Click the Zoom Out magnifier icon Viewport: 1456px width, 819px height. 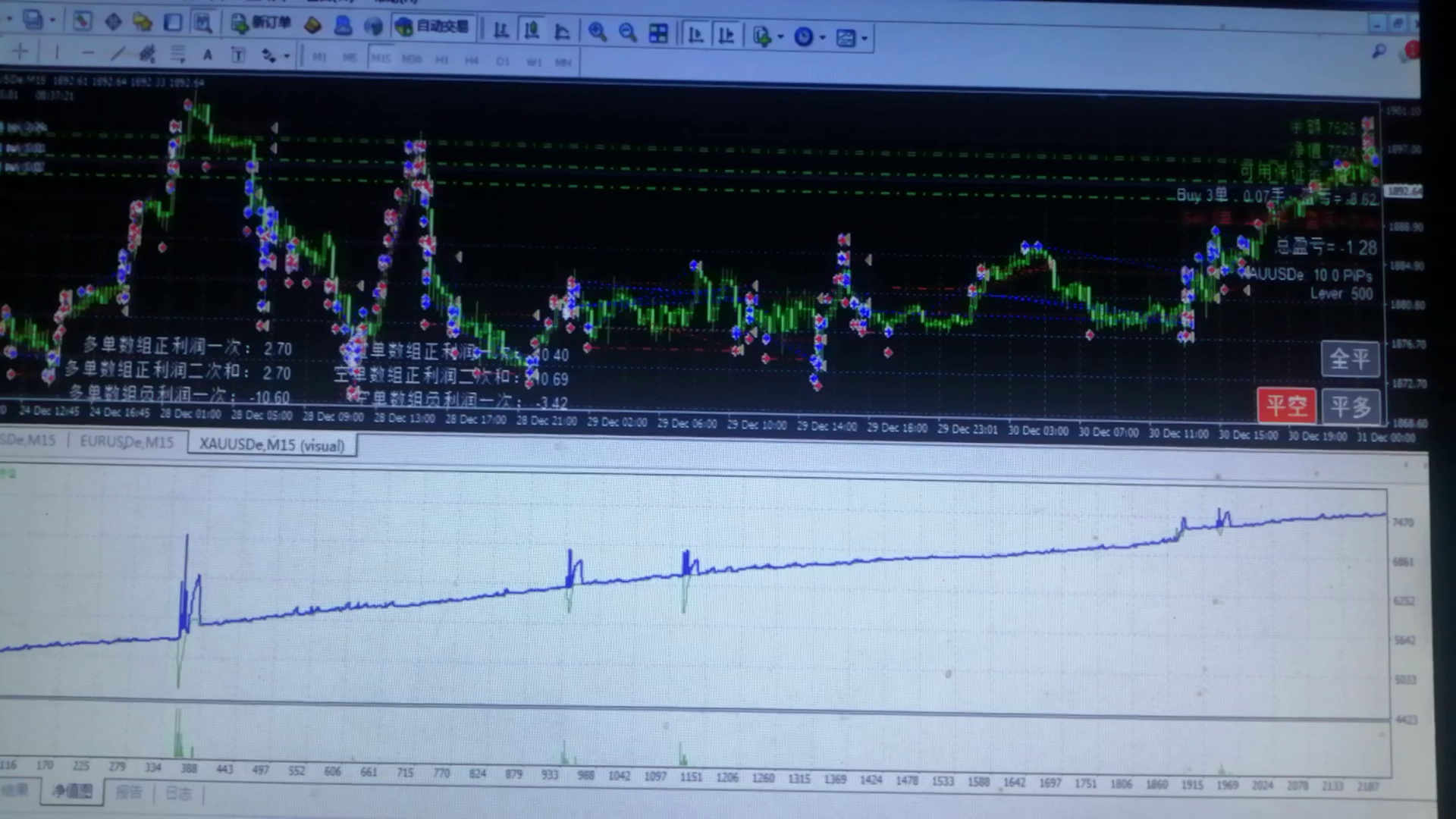pyautogui.click(x=627, y=33)
